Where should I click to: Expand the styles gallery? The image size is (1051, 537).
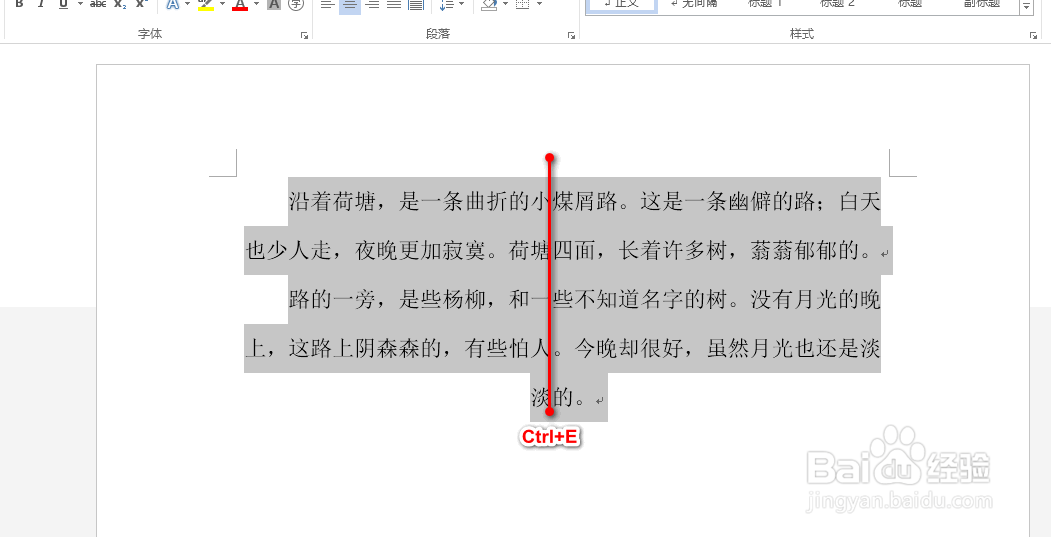[x=1026, y=6]
